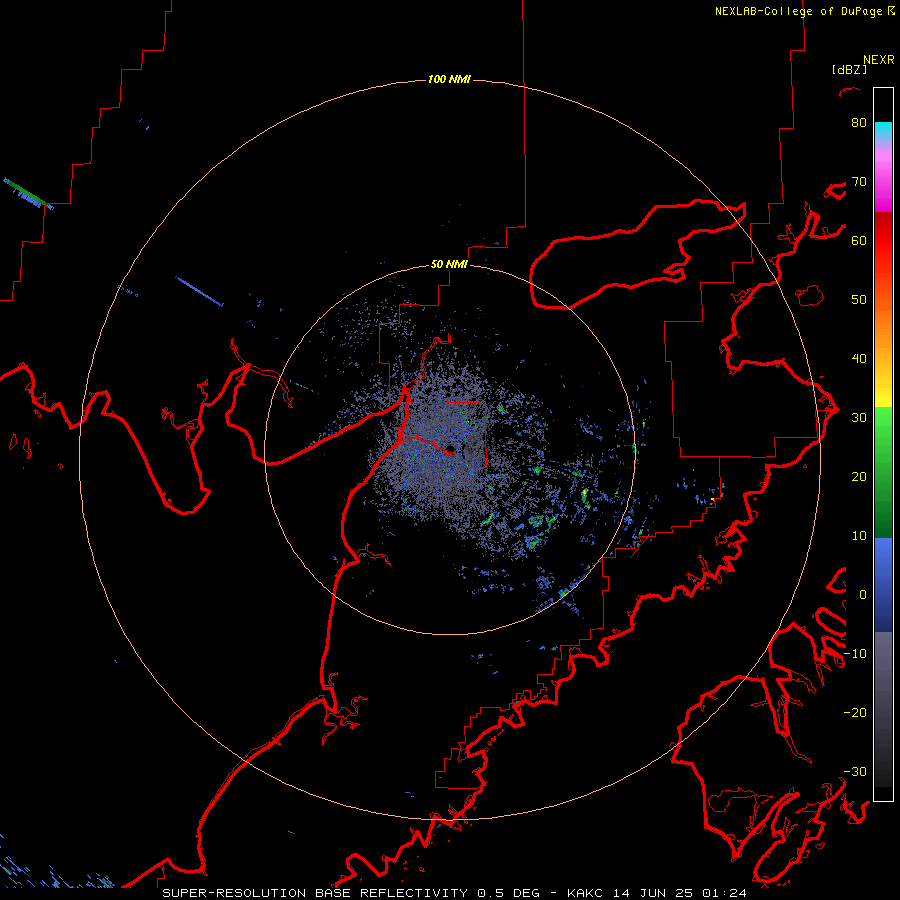Viewport: 900px width, 900px height.
Task: Click the 50 NMI range ring label
Action: (x=449, y=264)
